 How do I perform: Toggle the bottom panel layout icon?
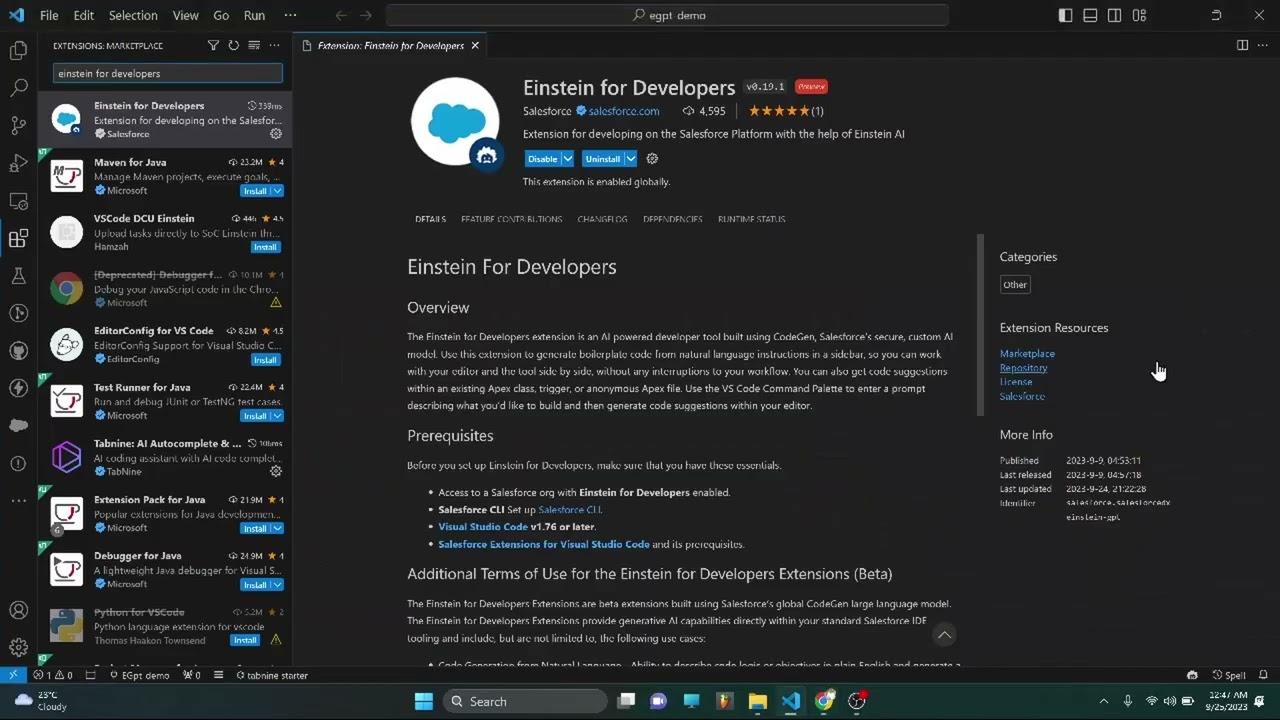click(1090, 15)
